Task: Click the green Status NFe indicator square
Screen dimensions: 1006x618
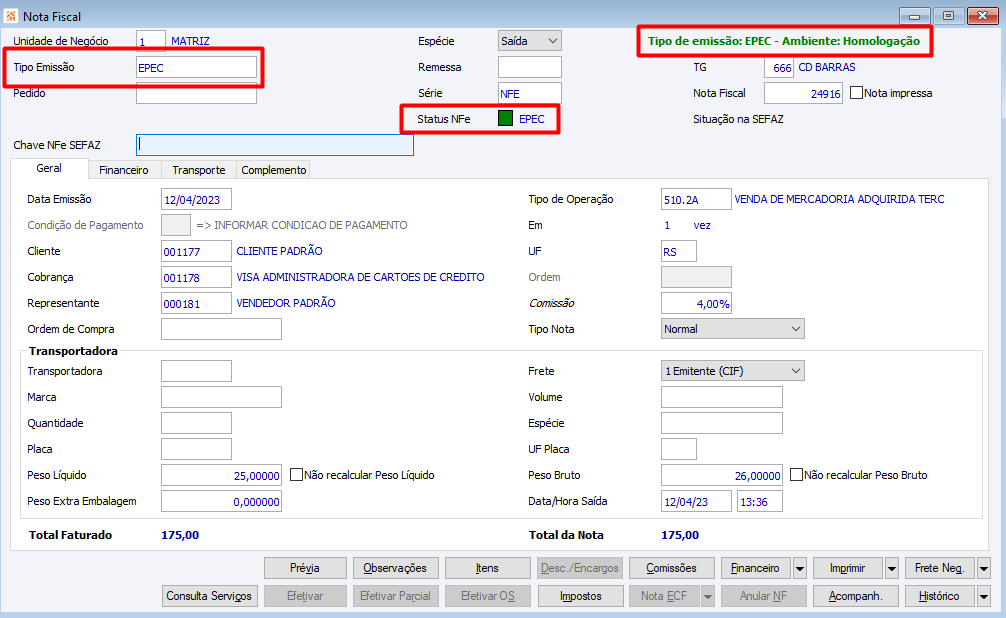Action: pos(506,118)
